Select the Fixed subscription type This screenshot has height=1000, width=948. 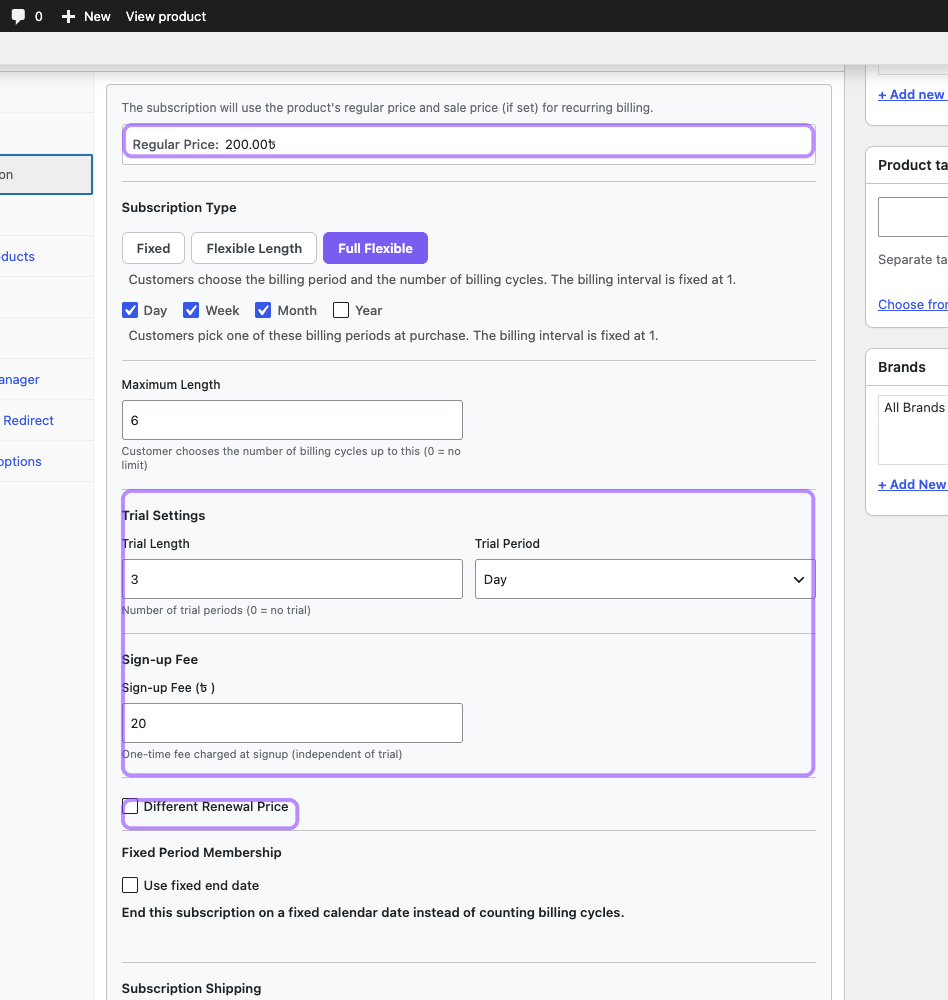point(153,248)
